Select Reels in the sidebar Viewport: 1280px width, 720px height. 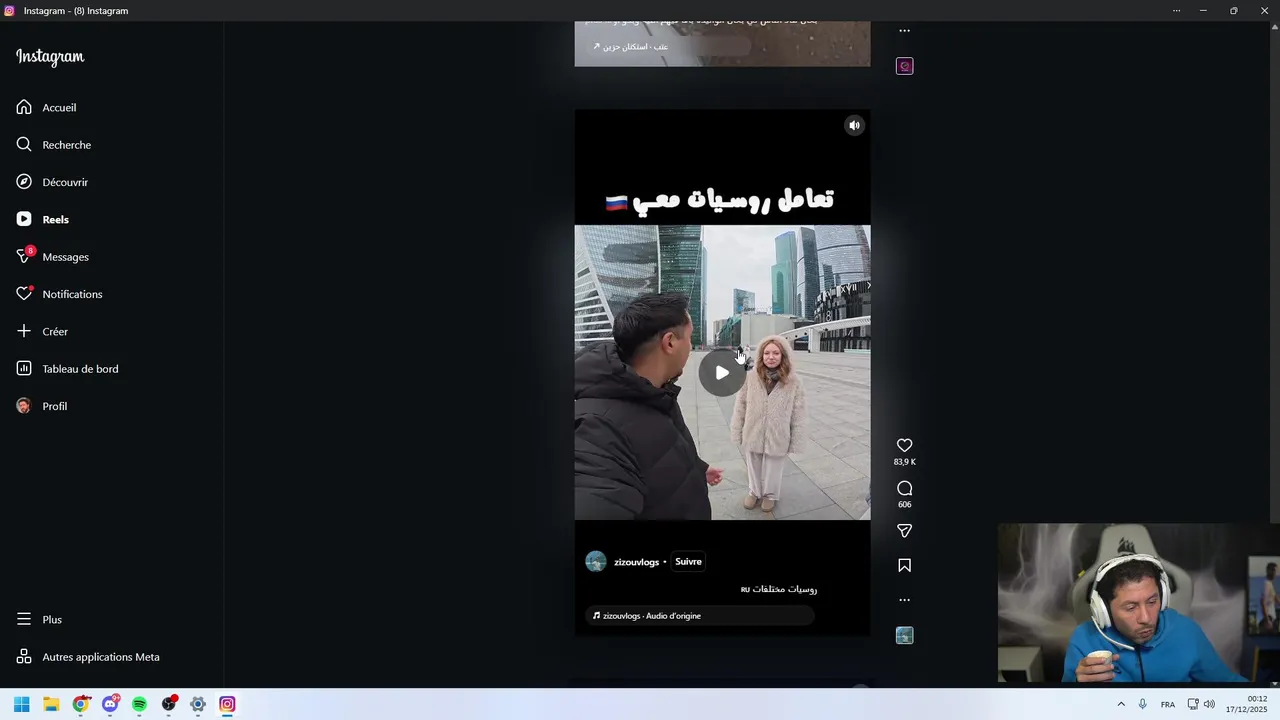pos(42,219)
